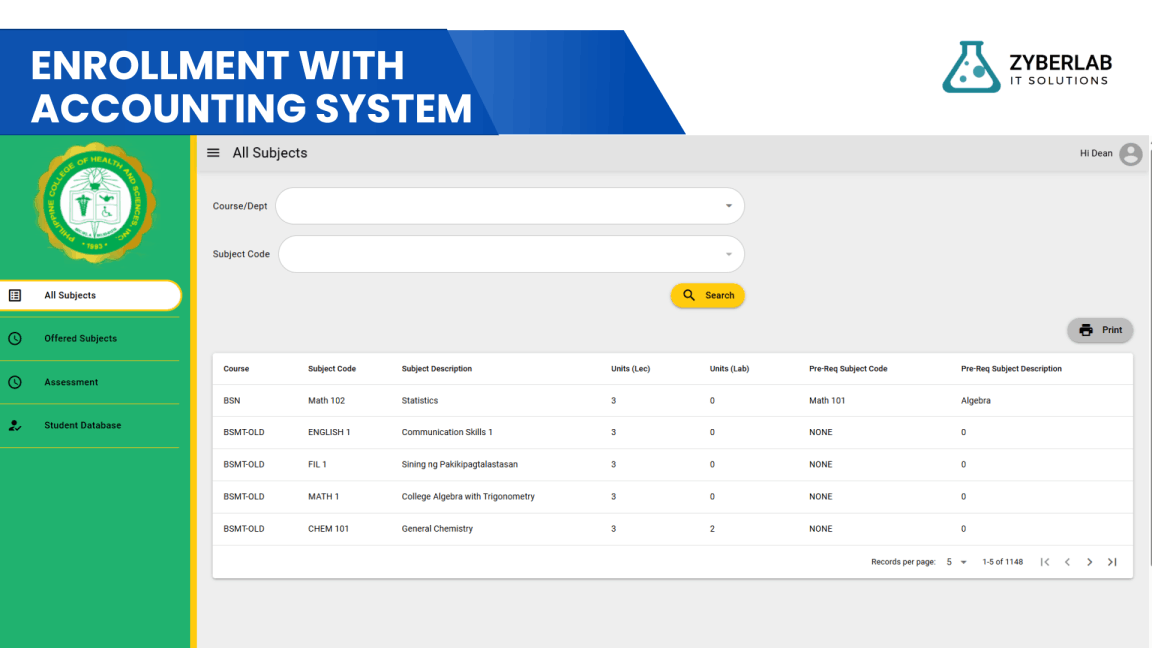Go to the next page of records
The image size is (1152, 648).
[1090, 562]
